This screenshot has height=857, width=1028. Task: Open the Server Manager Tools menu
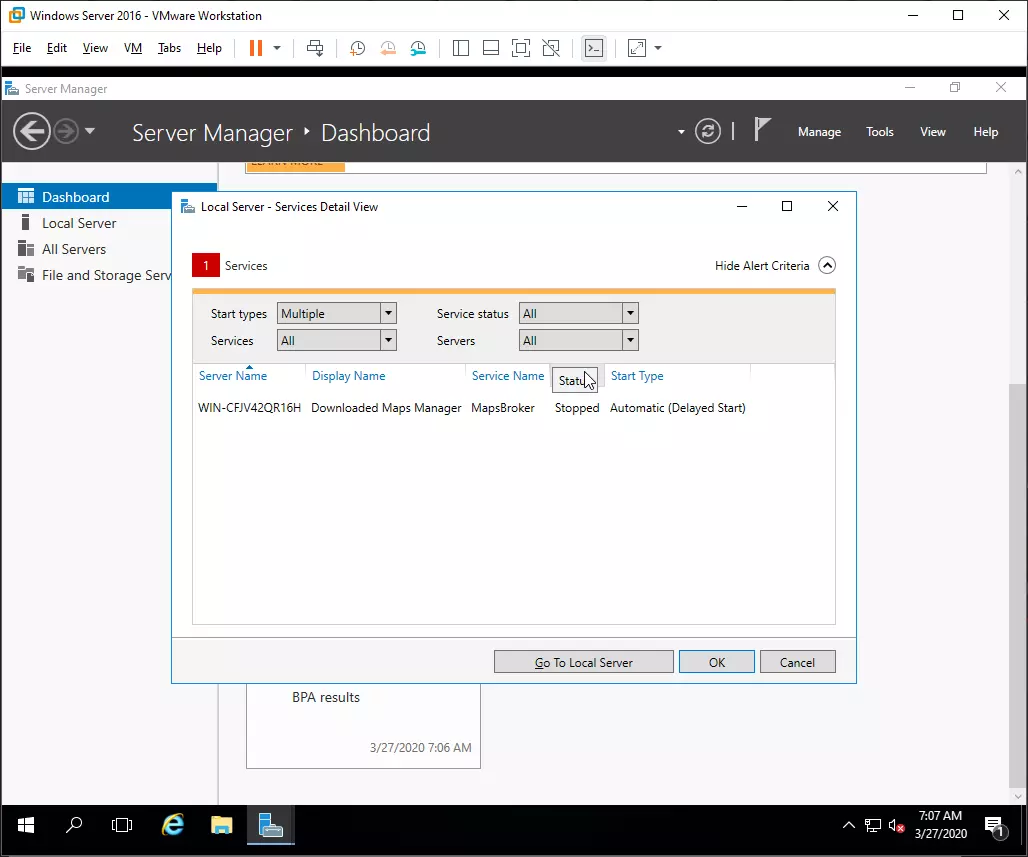pos(880,132)
